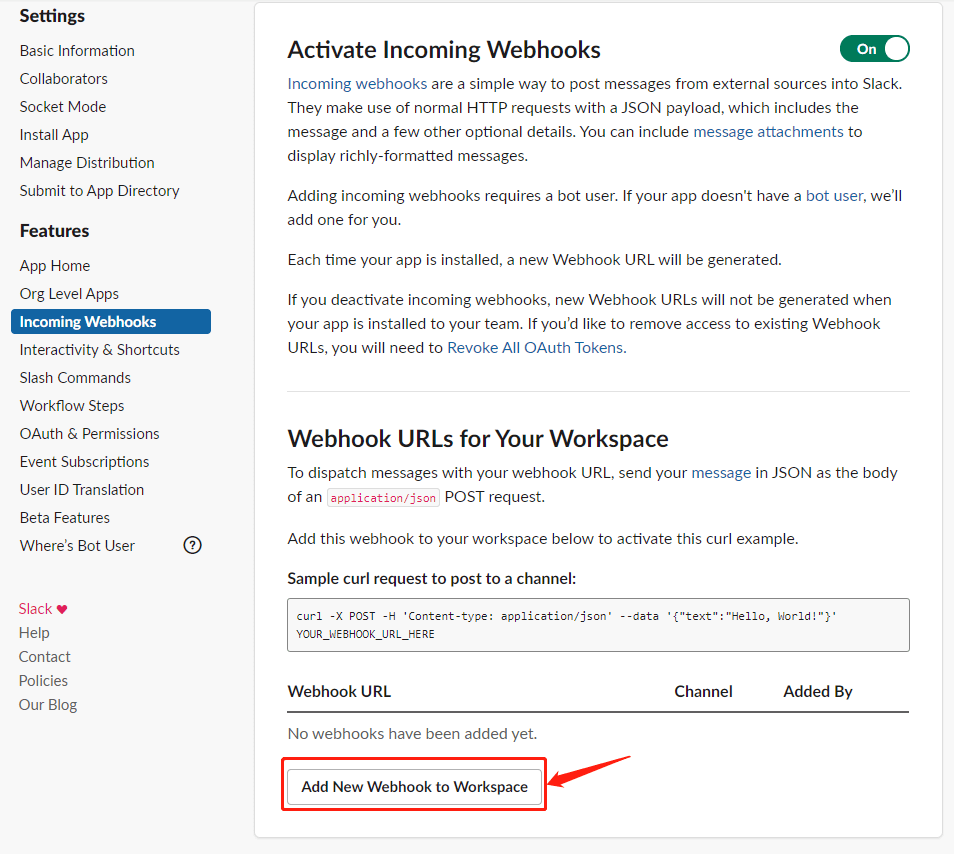Click Revoke All OAuth Tokens link
The width and height of the screenshot is (954, 854).
[536, 348]
